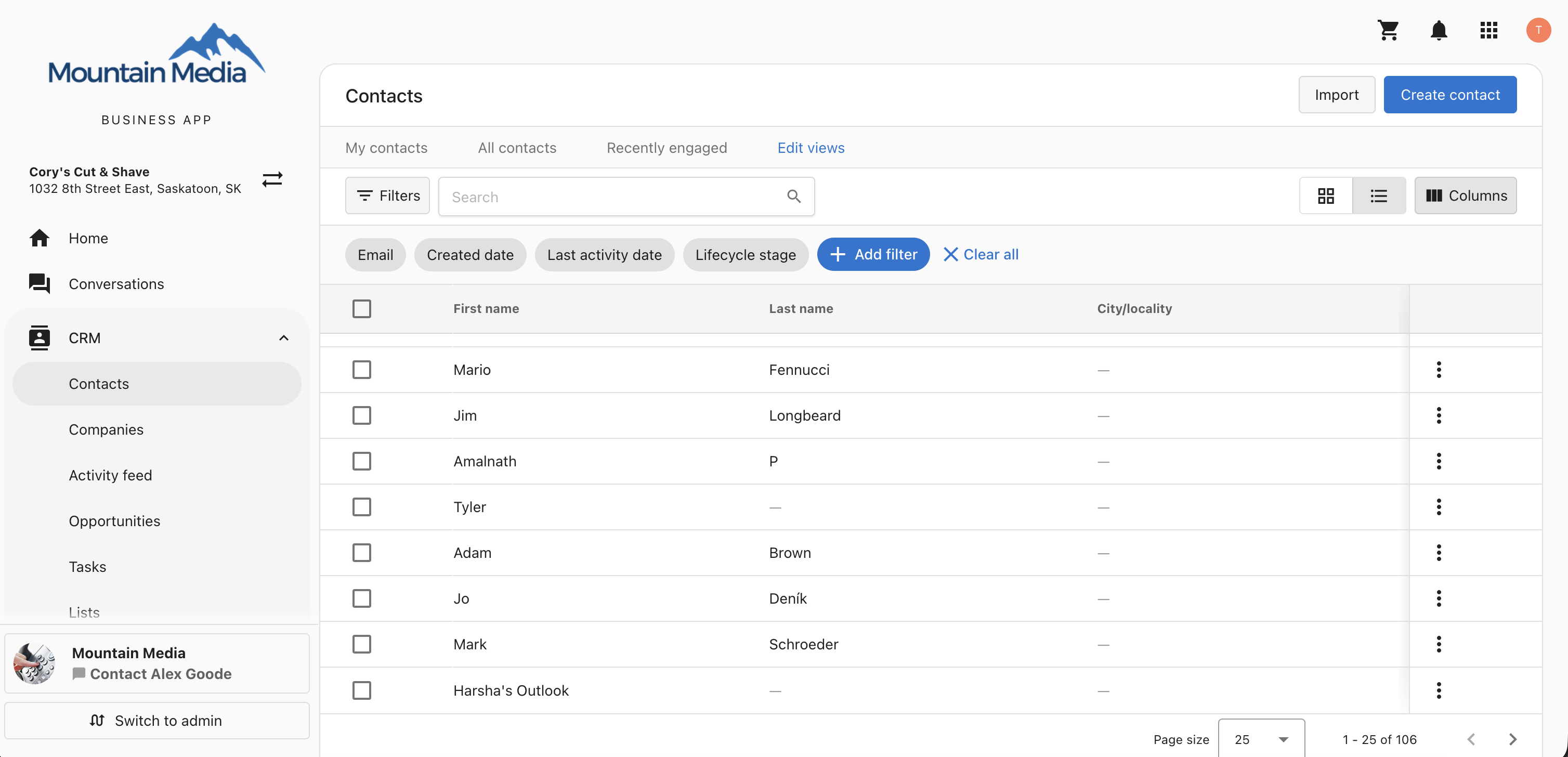The height and width of the screenshot is (757, 1568).
Task: Open Activity feed in the sidebar
Action: (x=110, y=475)
